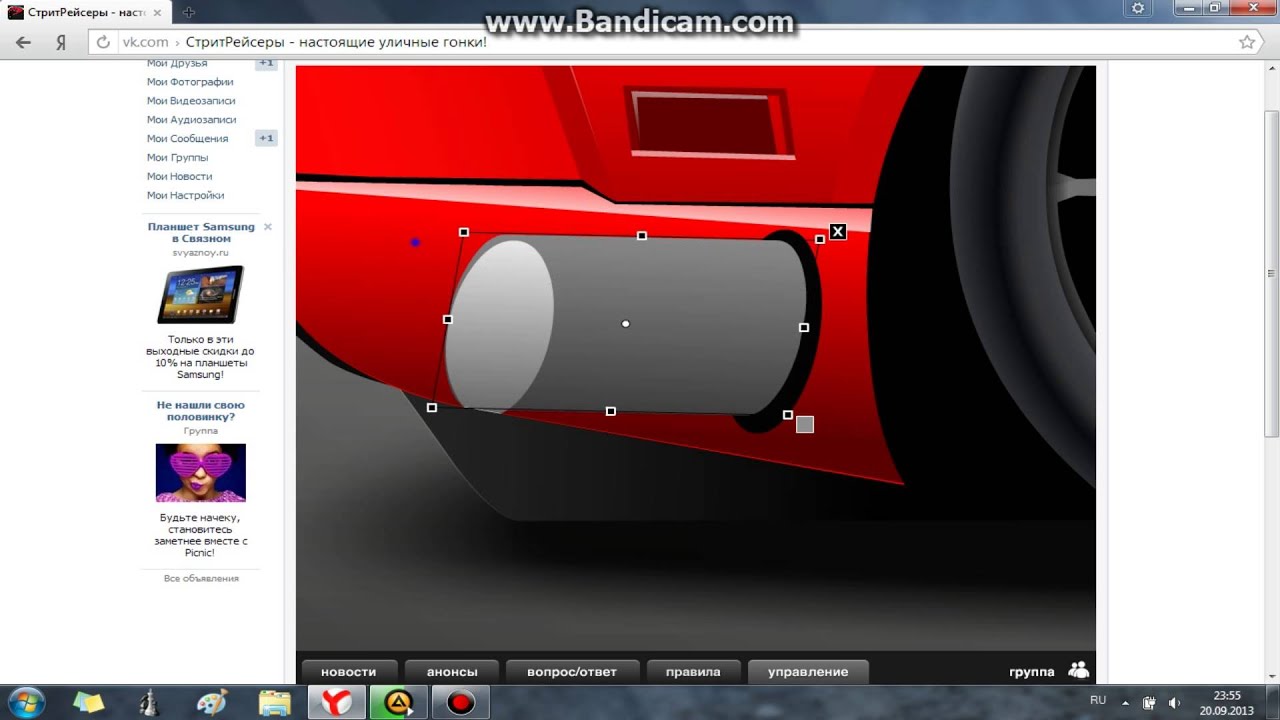This screenshot has width=1280, height=720.
Task: Click the X delete button on the selected pipe
Action: (x=838, y=232)
